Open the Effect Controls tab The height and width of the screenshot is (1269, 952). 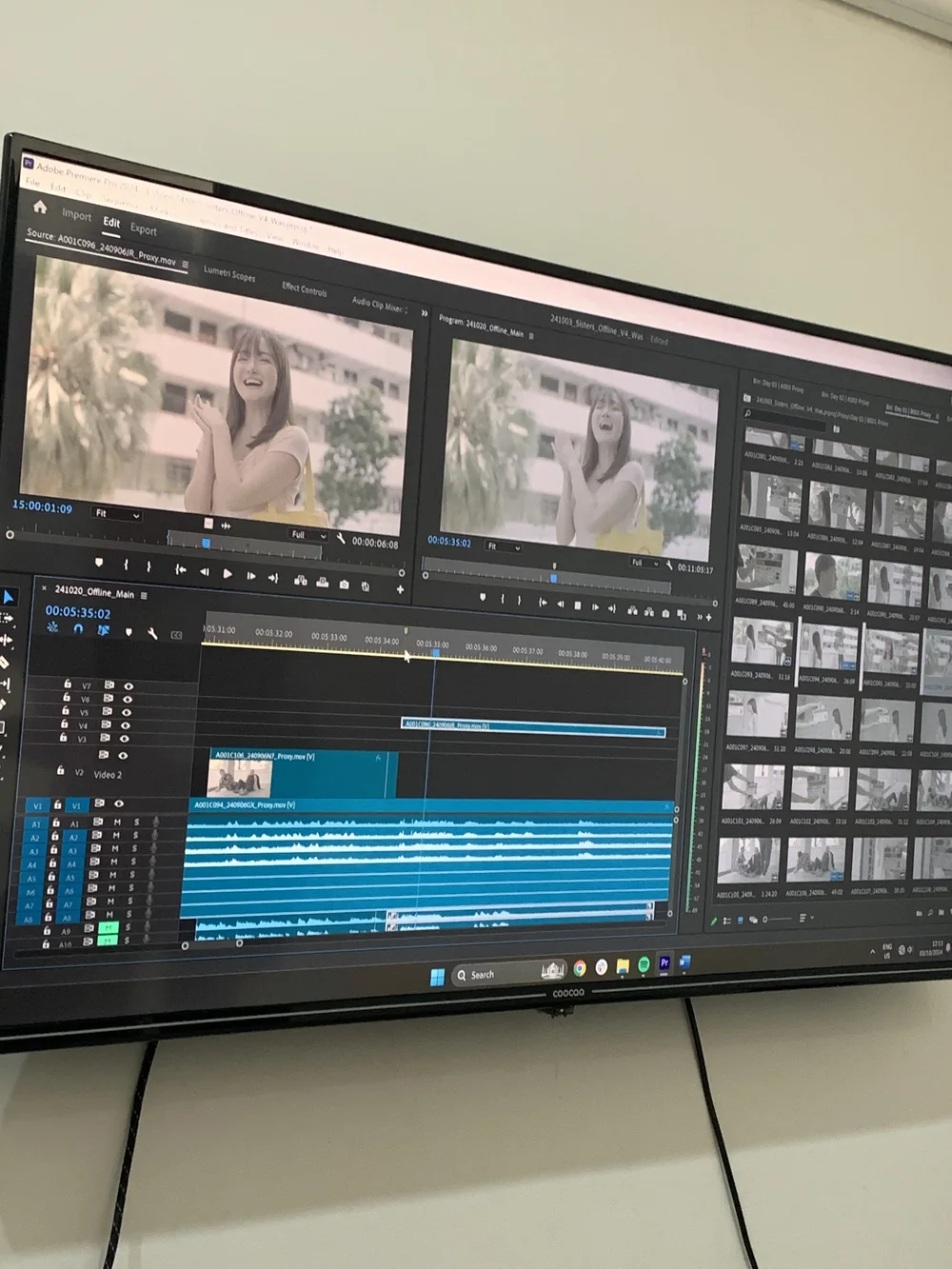[304, 288]
